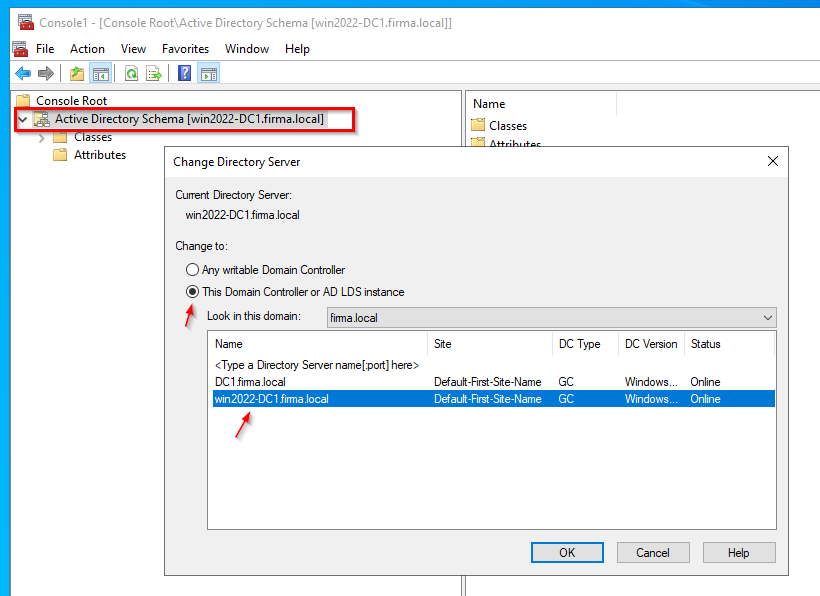Click the Forward arrow toolbar icon
The height and width of the screenshot is (596, 820).
[45, 73]
